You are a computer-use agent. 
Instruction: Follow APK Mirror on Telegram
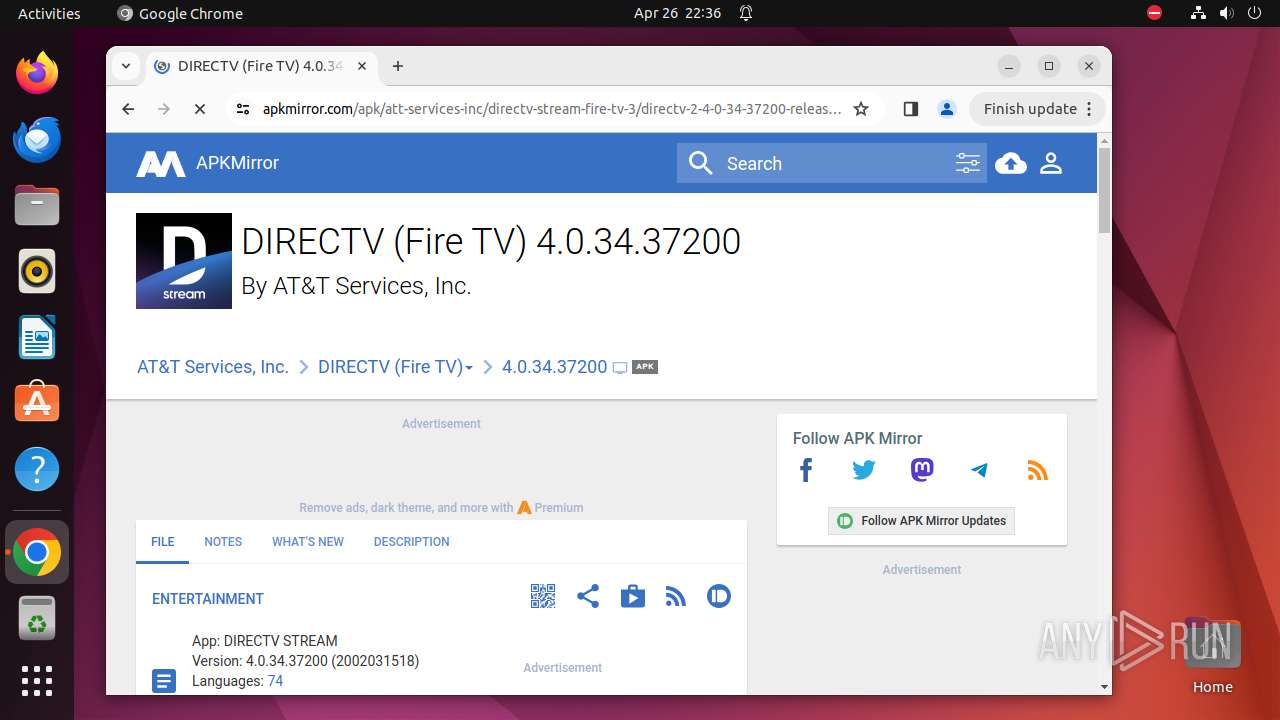point(979,470)
